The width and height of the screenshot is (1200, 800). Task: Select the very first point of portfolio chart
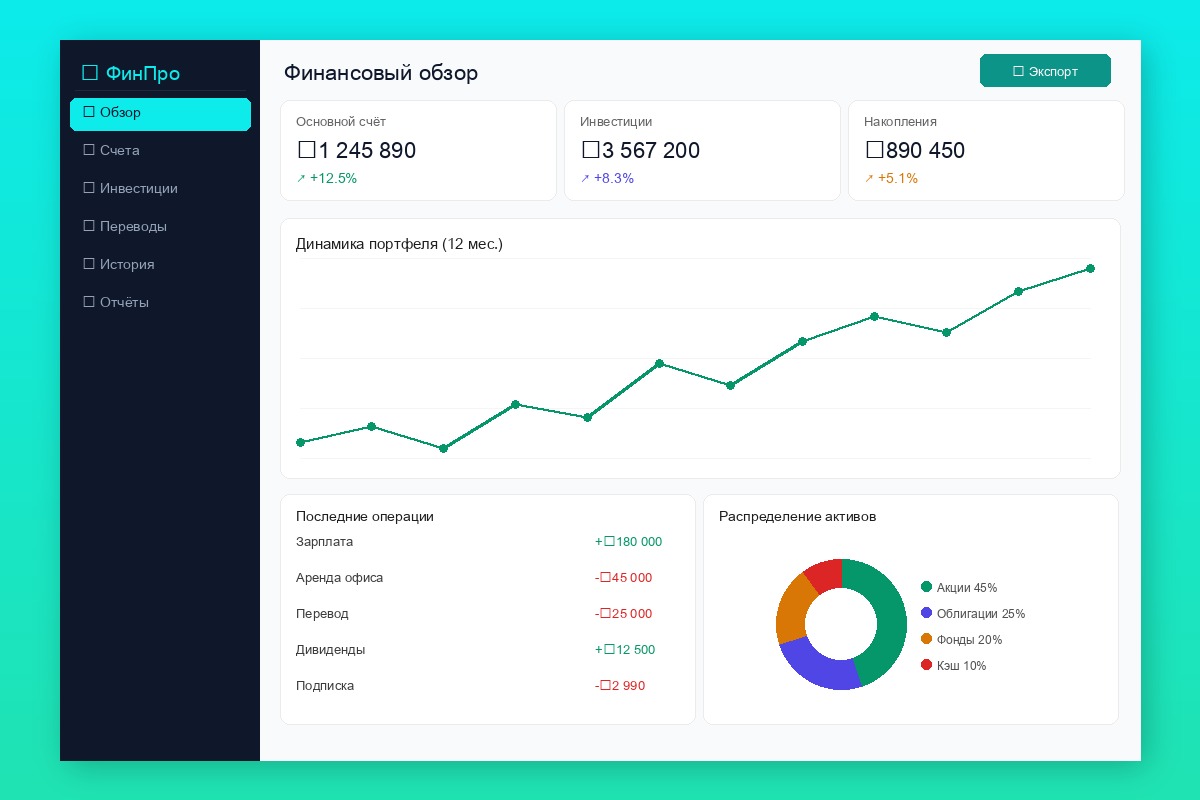coord(300,442)
